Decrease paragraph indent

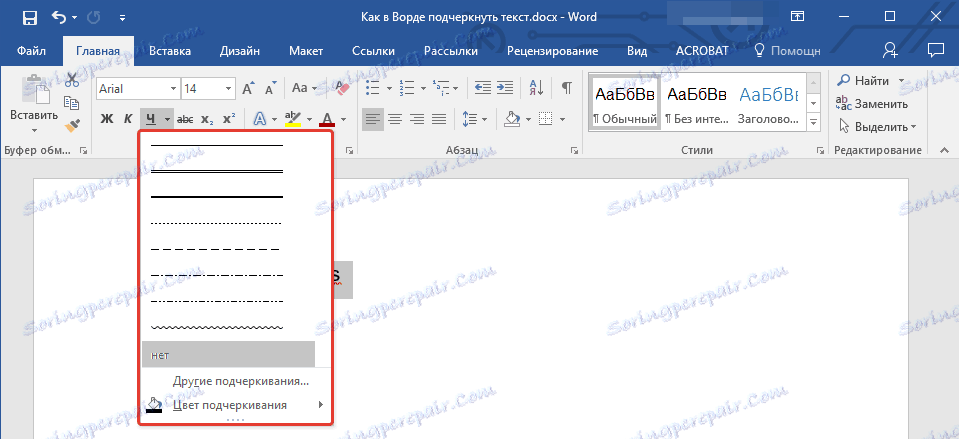[483, 88]
